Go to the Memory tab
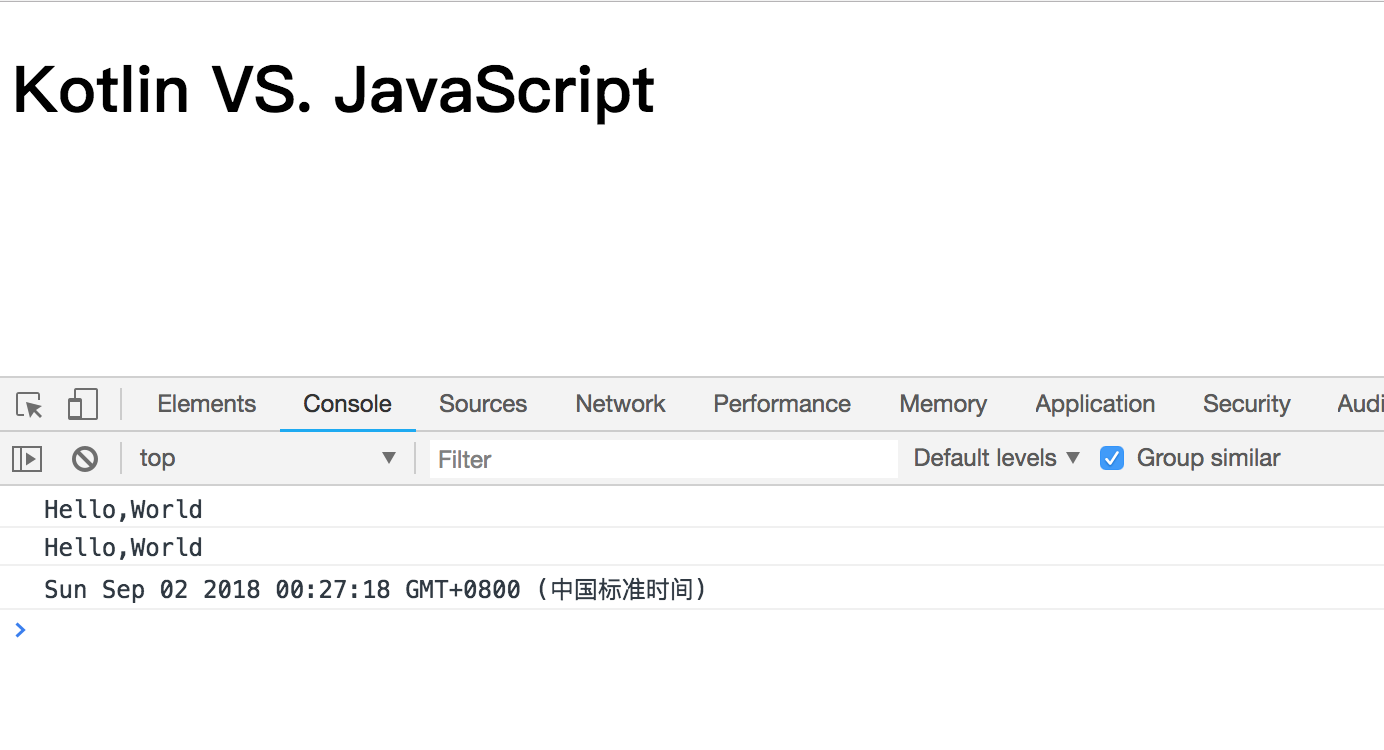 point(942,404)
